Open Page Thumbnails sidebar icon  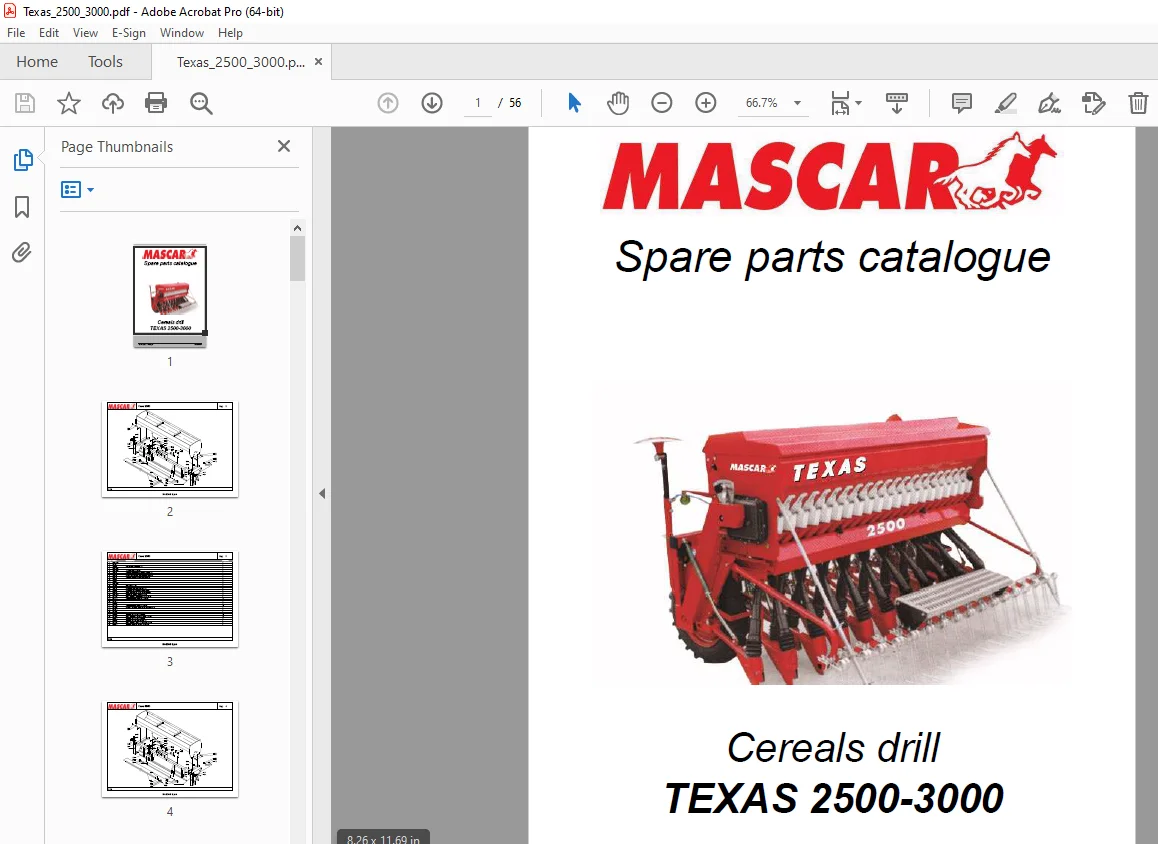click(x=23, y=159)
